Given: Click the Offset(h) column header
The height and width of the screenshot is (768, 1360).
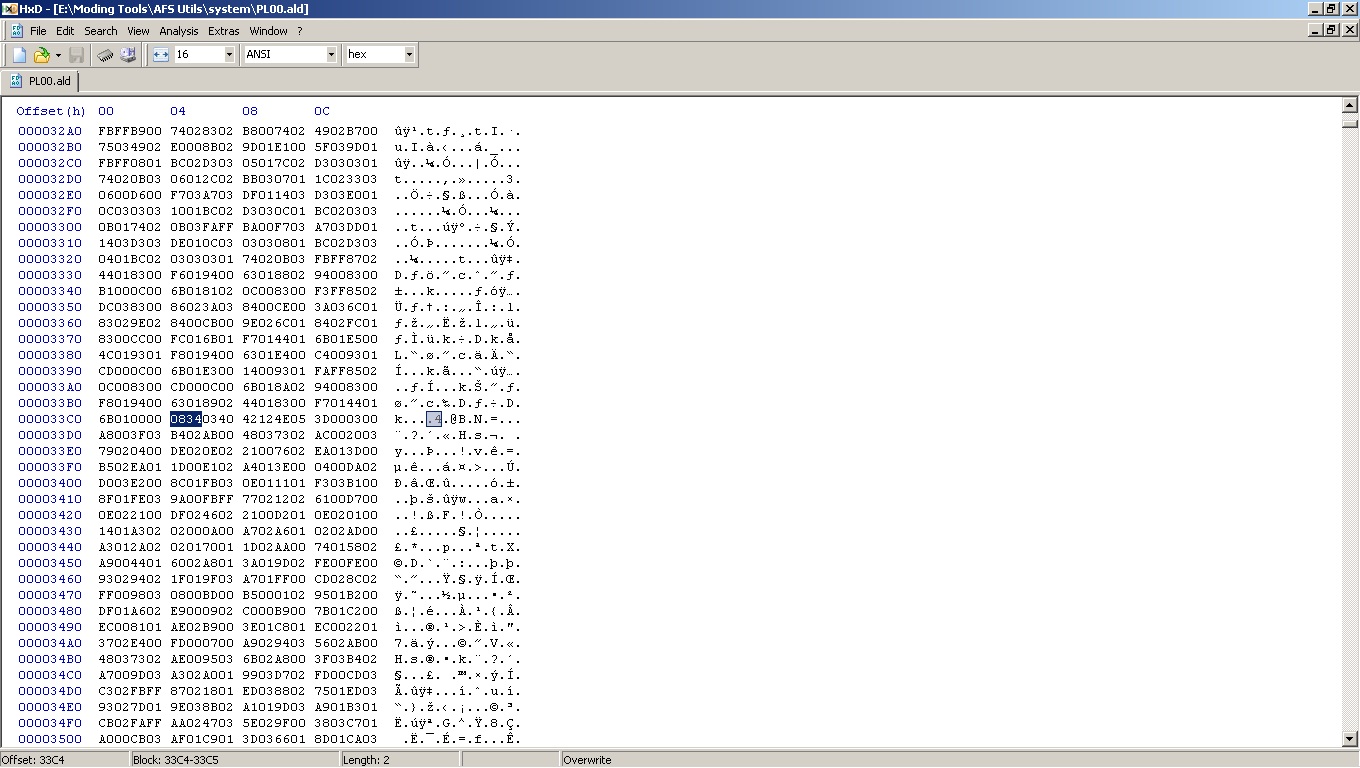Looking at the screenshot, I should click(x=51, y=111).
